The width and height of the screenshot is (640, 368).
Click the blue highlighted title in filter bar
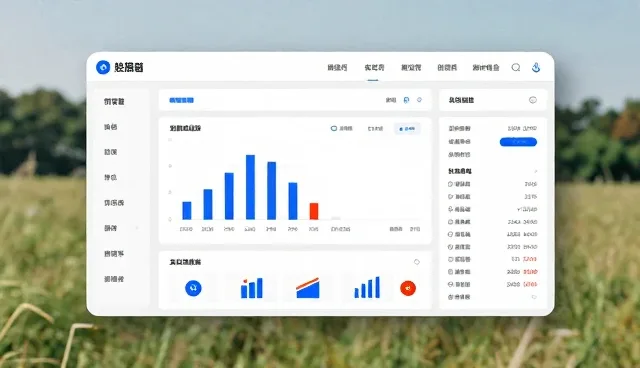(182, 100)
